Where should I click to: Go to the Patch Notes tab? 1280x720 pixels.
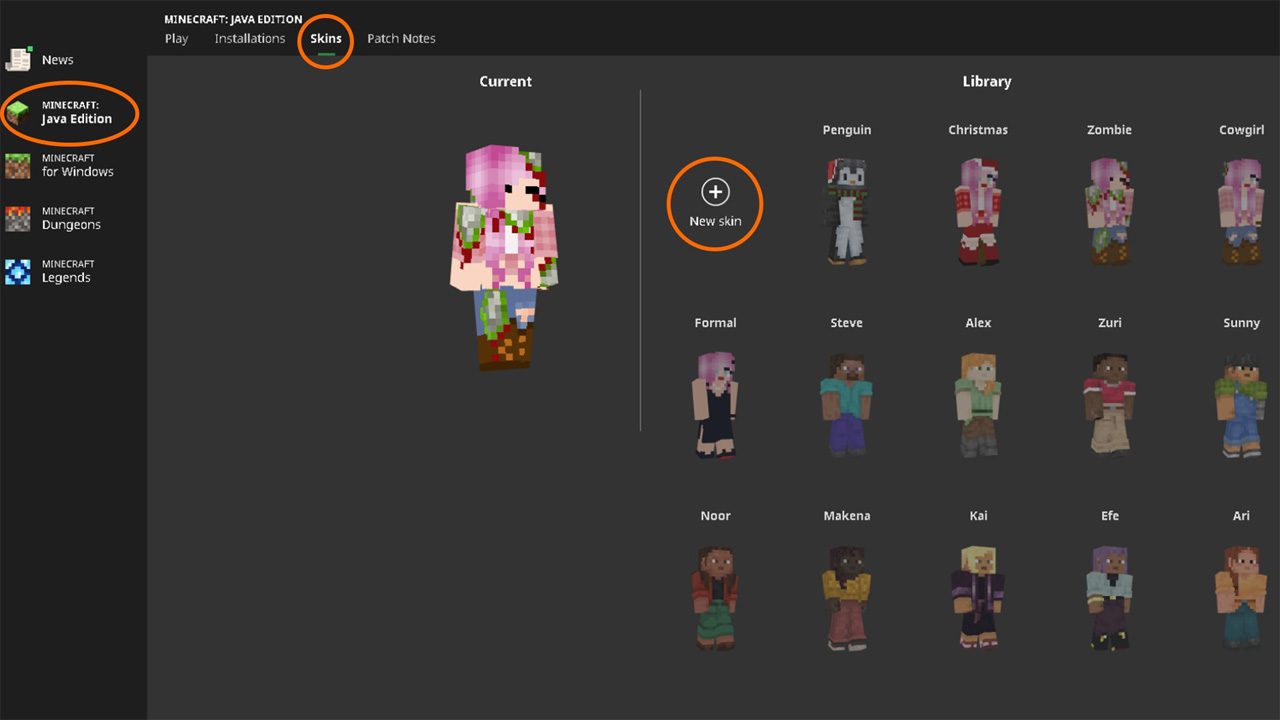(401, 39)
